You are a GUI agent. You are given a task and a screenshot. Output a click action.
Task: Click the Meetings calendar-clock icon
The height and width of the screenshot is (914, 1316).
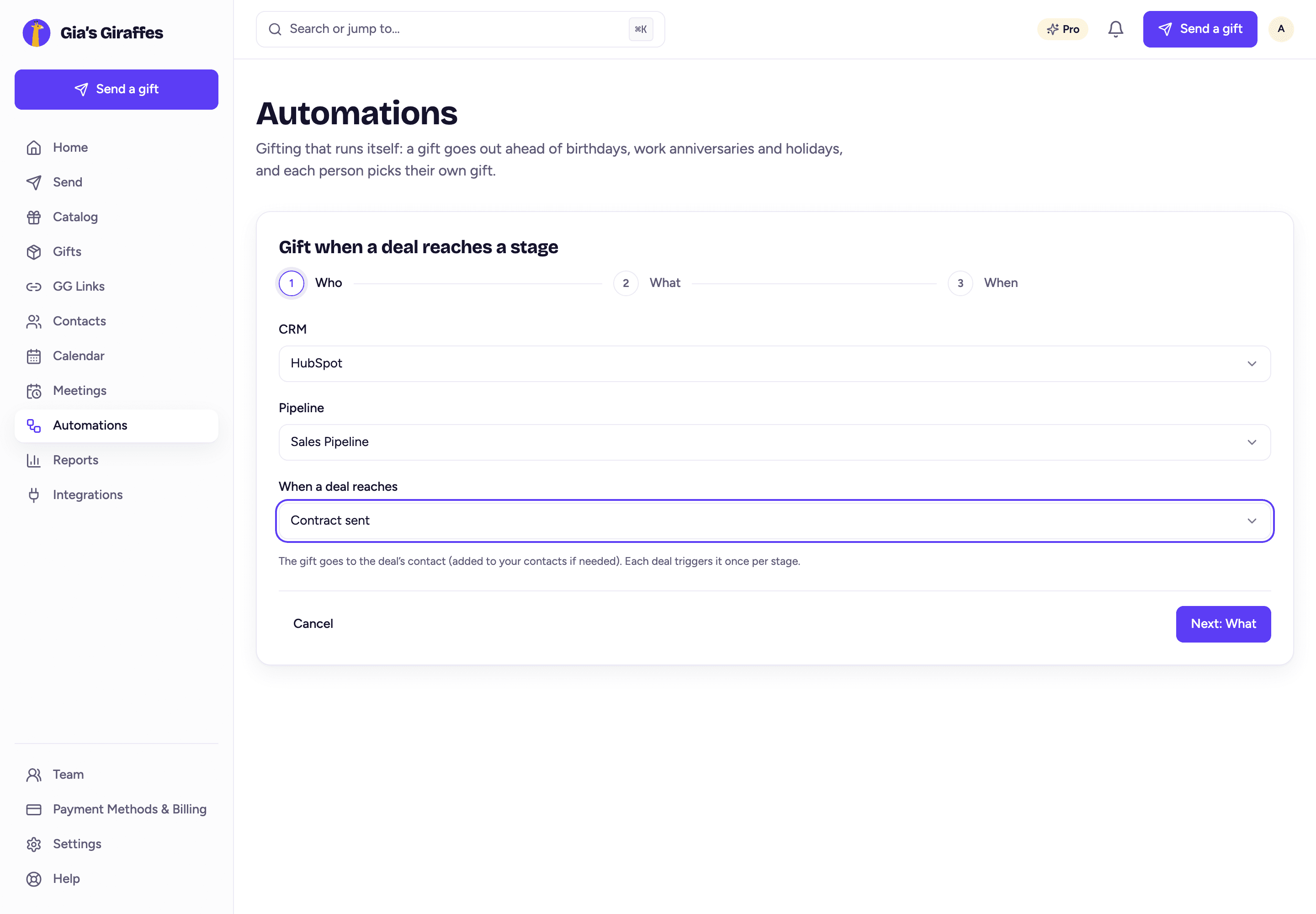point(34,391)
